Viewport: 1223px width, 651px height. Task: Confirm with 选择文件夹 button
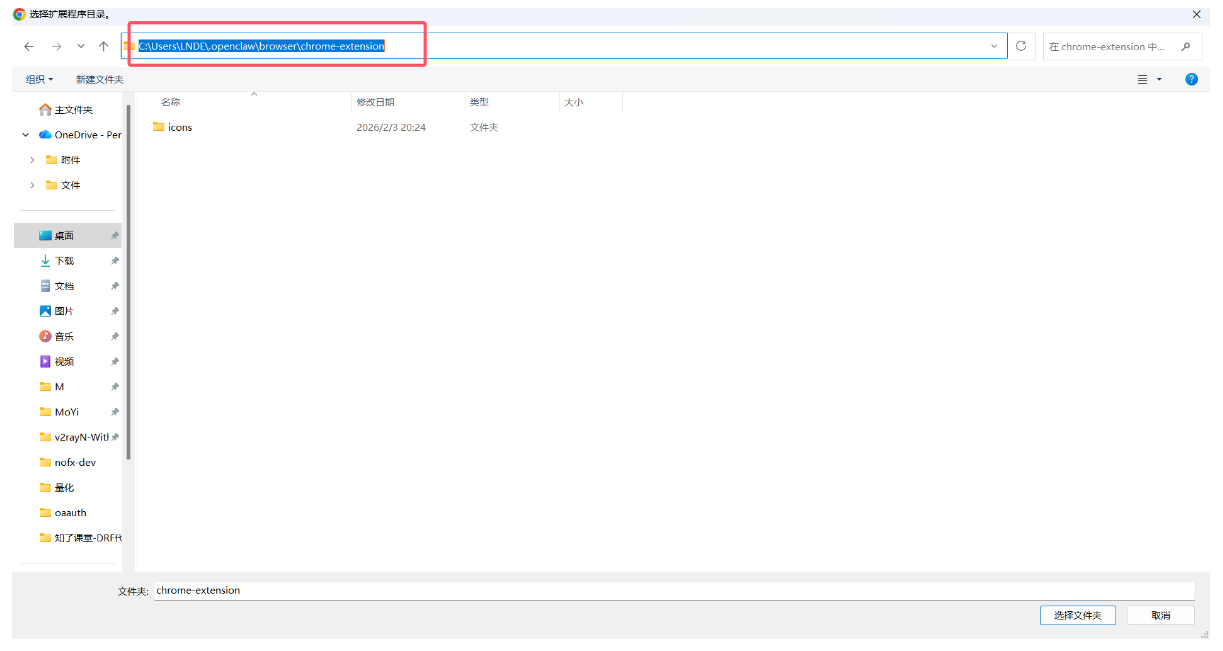pos(1077,615)
